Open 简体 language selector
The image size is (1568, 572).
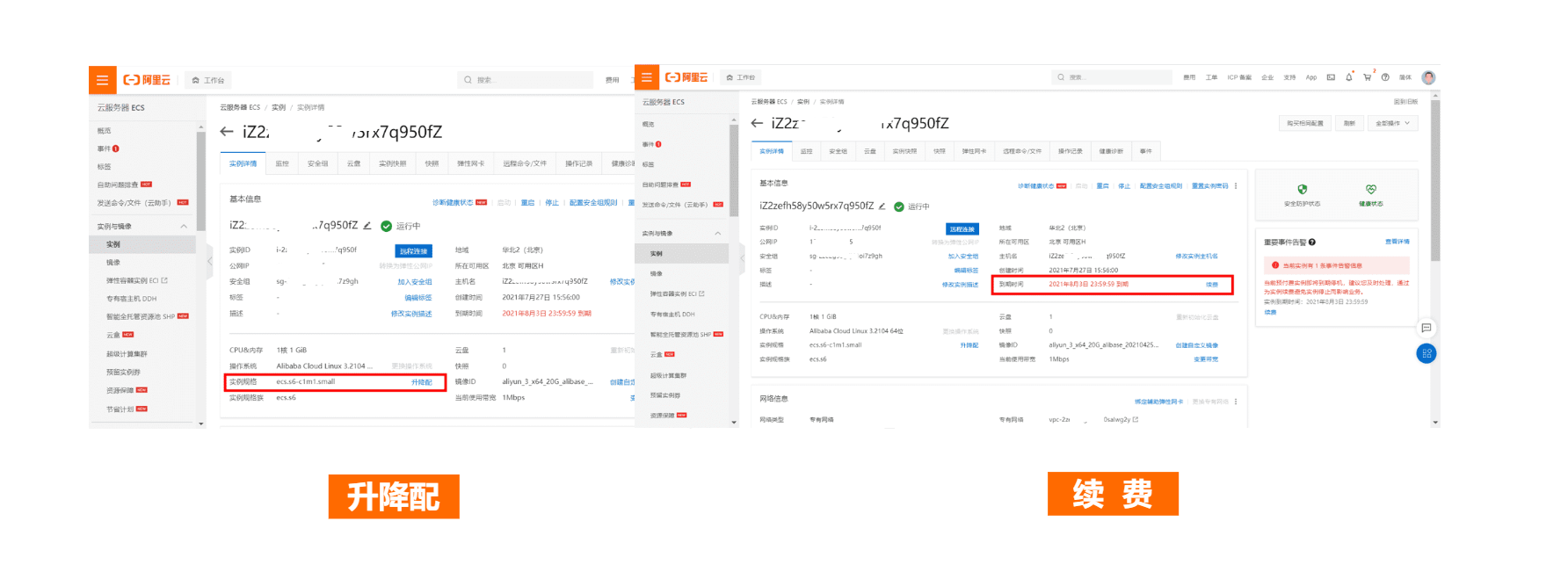point(1405,77)
